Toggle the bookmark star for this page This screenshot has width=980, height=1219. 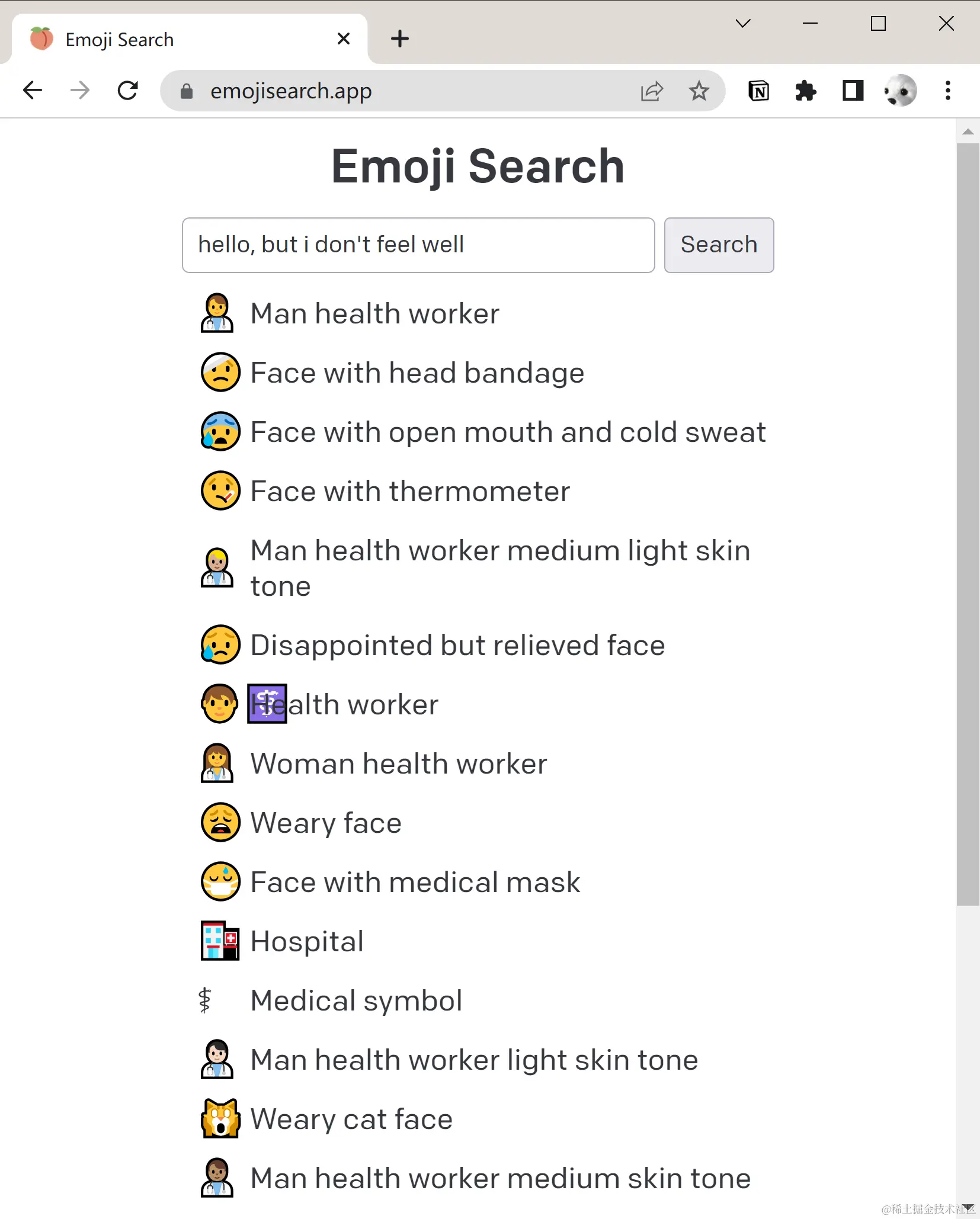(x=699, y=91)
